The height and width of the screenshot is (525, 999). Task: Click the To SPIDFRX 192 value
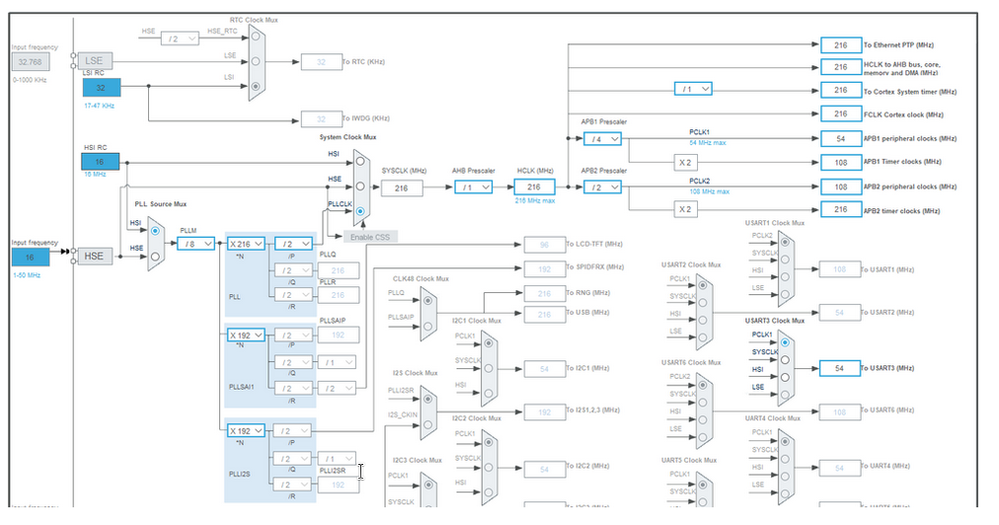pos(544,269)
